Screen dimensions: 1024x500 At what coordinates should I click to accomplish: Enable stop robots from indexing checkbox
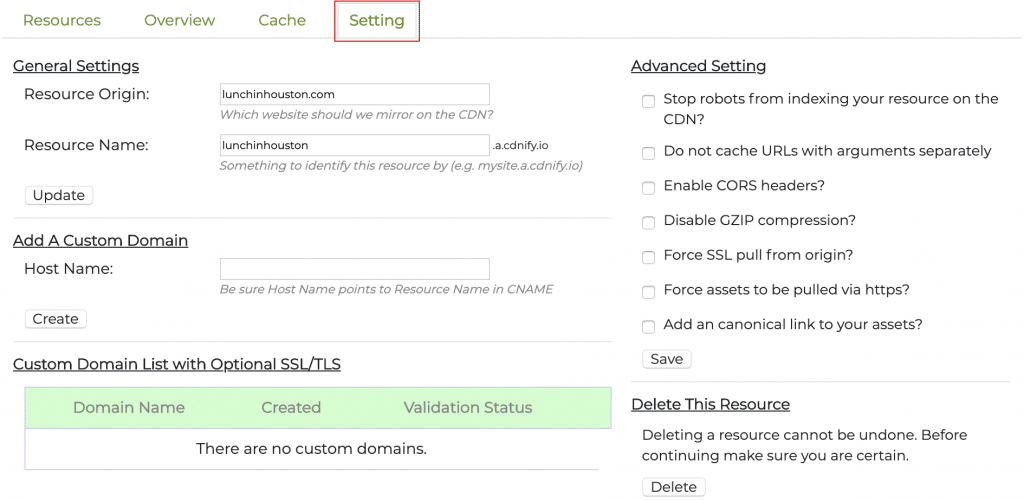[649, 101]
